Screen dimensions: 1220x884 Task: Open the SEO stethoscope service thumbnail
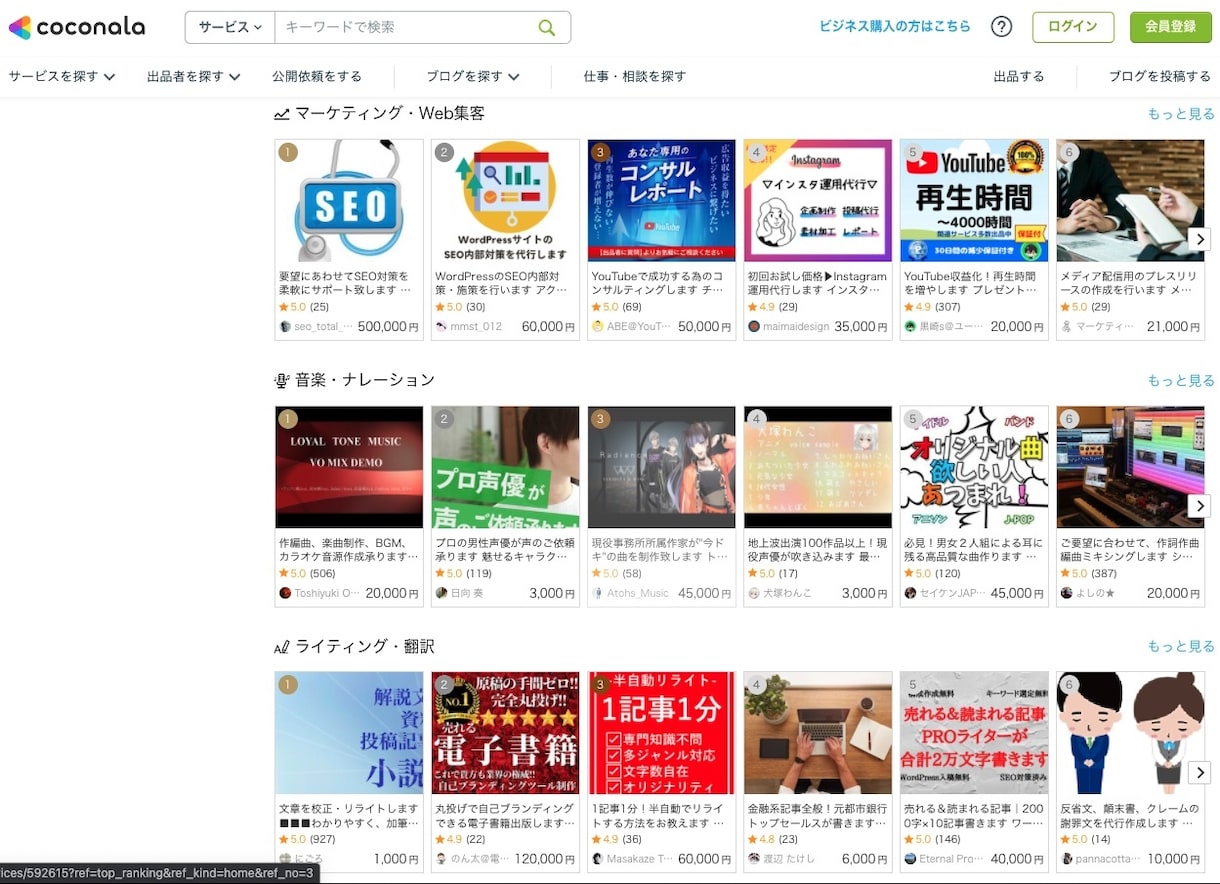[349, 201]
